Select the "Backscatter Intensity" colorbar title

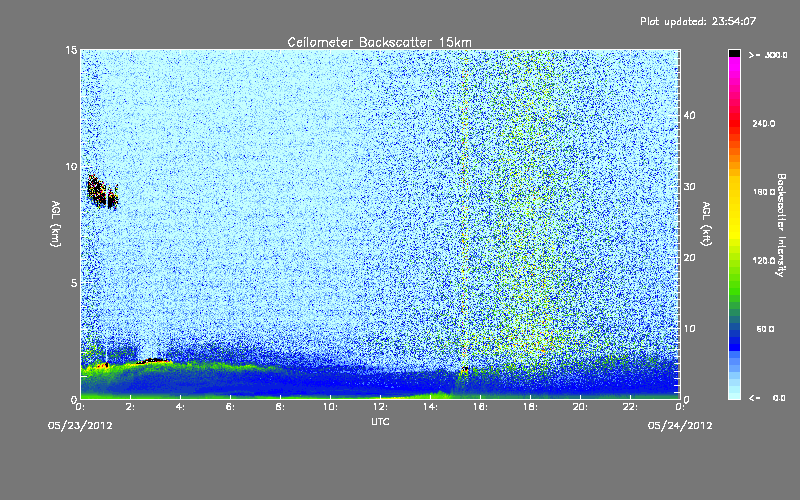pos(781,225)
